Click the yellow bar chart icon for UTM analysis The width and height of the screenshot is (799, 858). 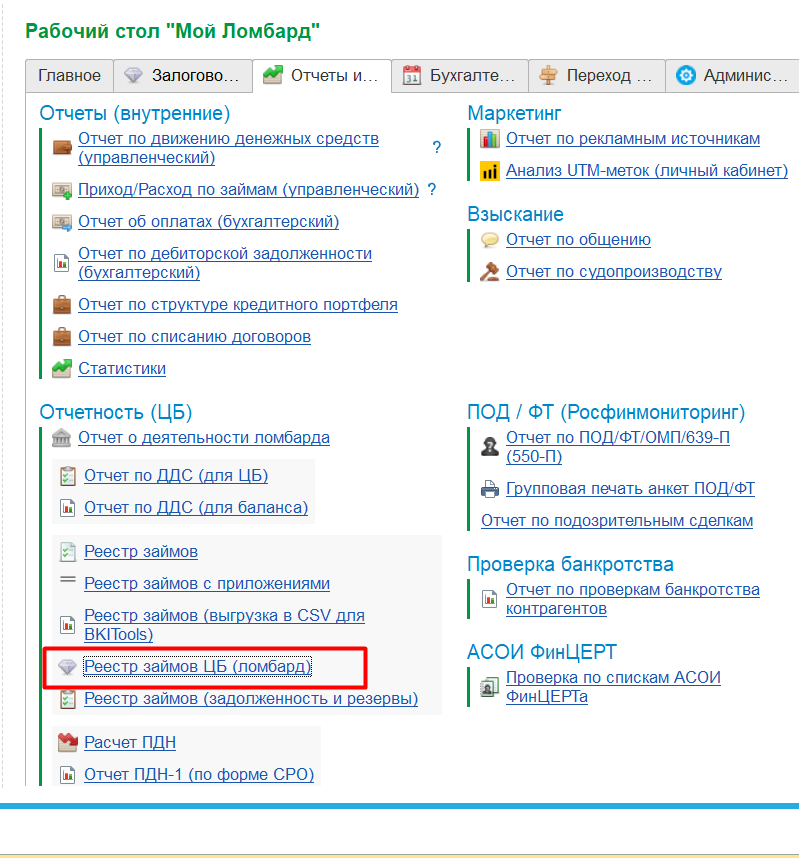[489, 171]
